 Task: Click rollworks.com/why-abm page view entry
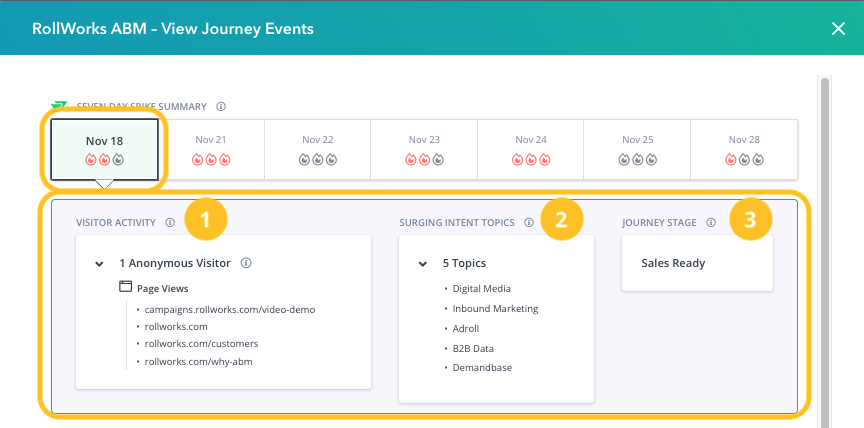[198, 362]
